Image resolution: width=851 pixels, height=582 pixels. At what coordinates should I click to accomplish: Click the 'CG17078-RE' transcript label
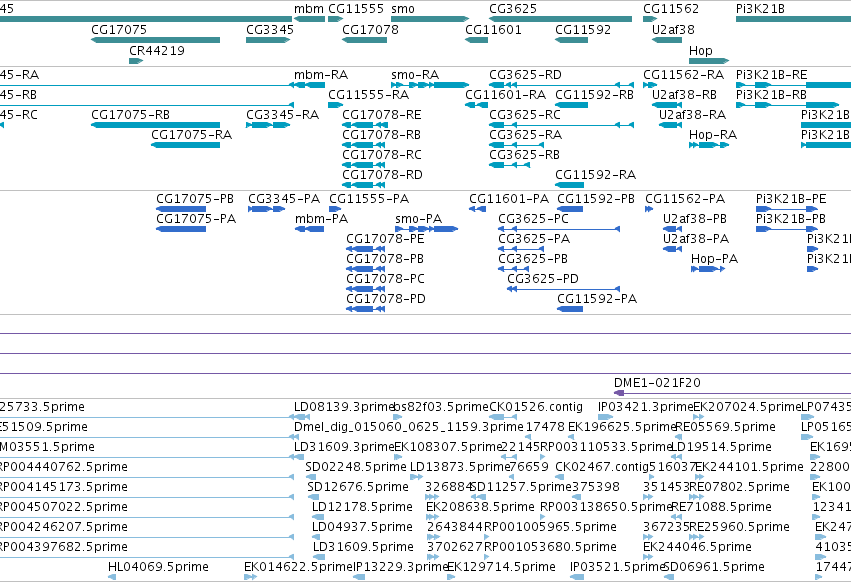382,115
